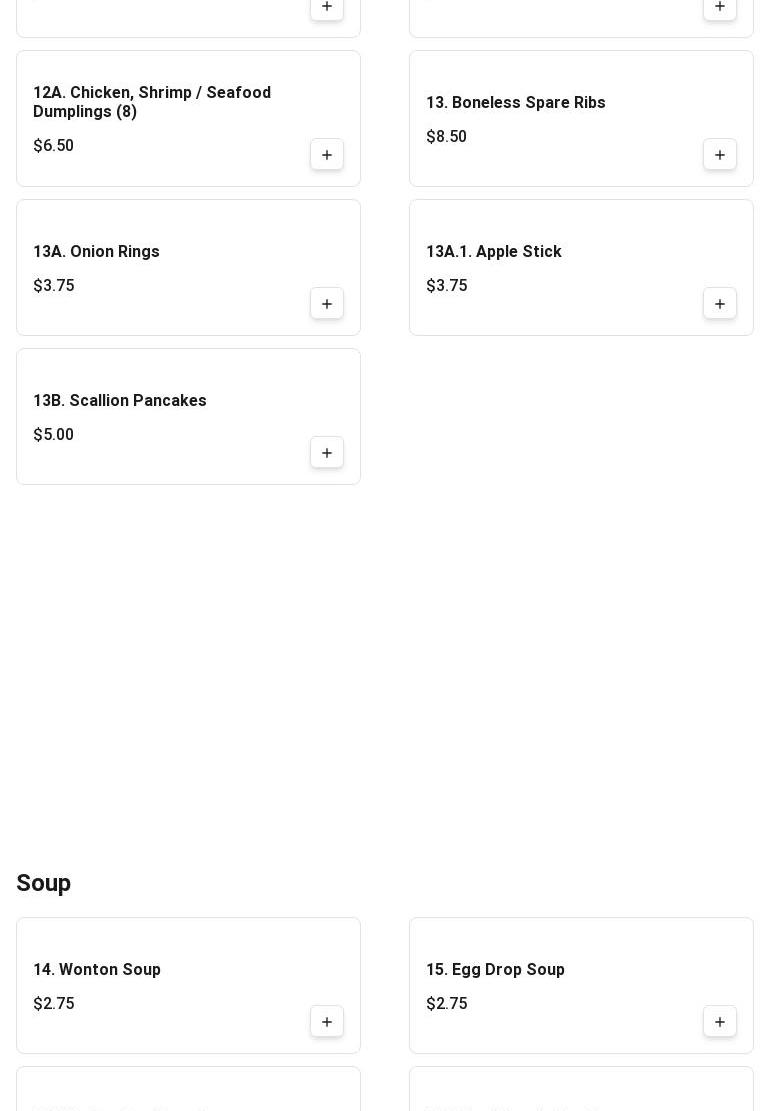
Task: Add Apple Stick using plus icon
Action: coord(720,304)
